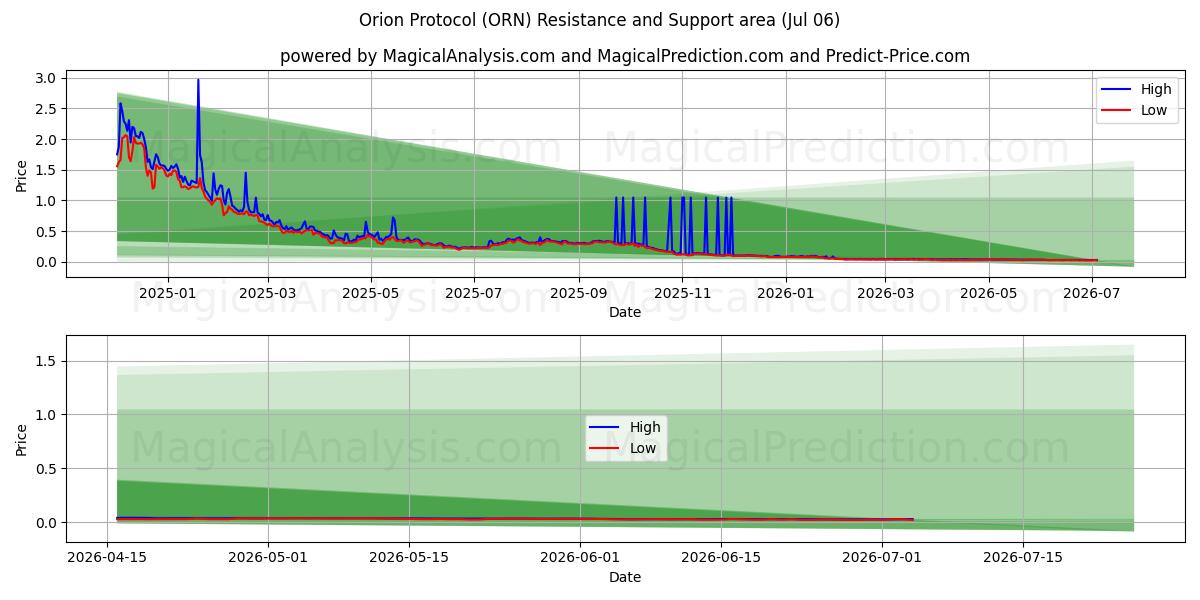Image resolution: width=1200 pixels, height=600 pixels.
Task: Click the '2026-06-15' date tick on the bottom chart
Action: coord(721,558)
